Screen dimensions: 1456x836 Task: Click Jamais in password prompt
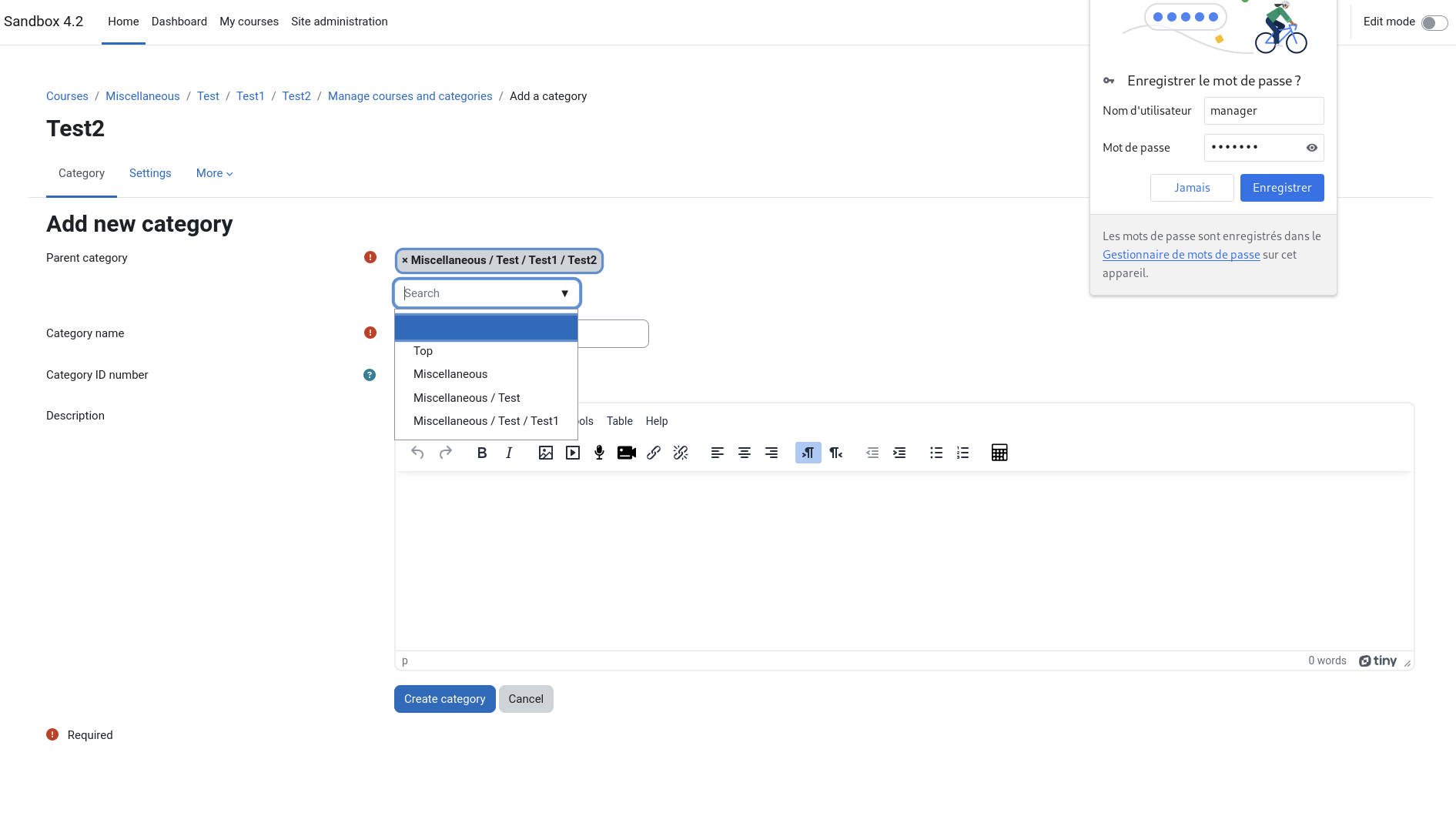point(1192,188)
